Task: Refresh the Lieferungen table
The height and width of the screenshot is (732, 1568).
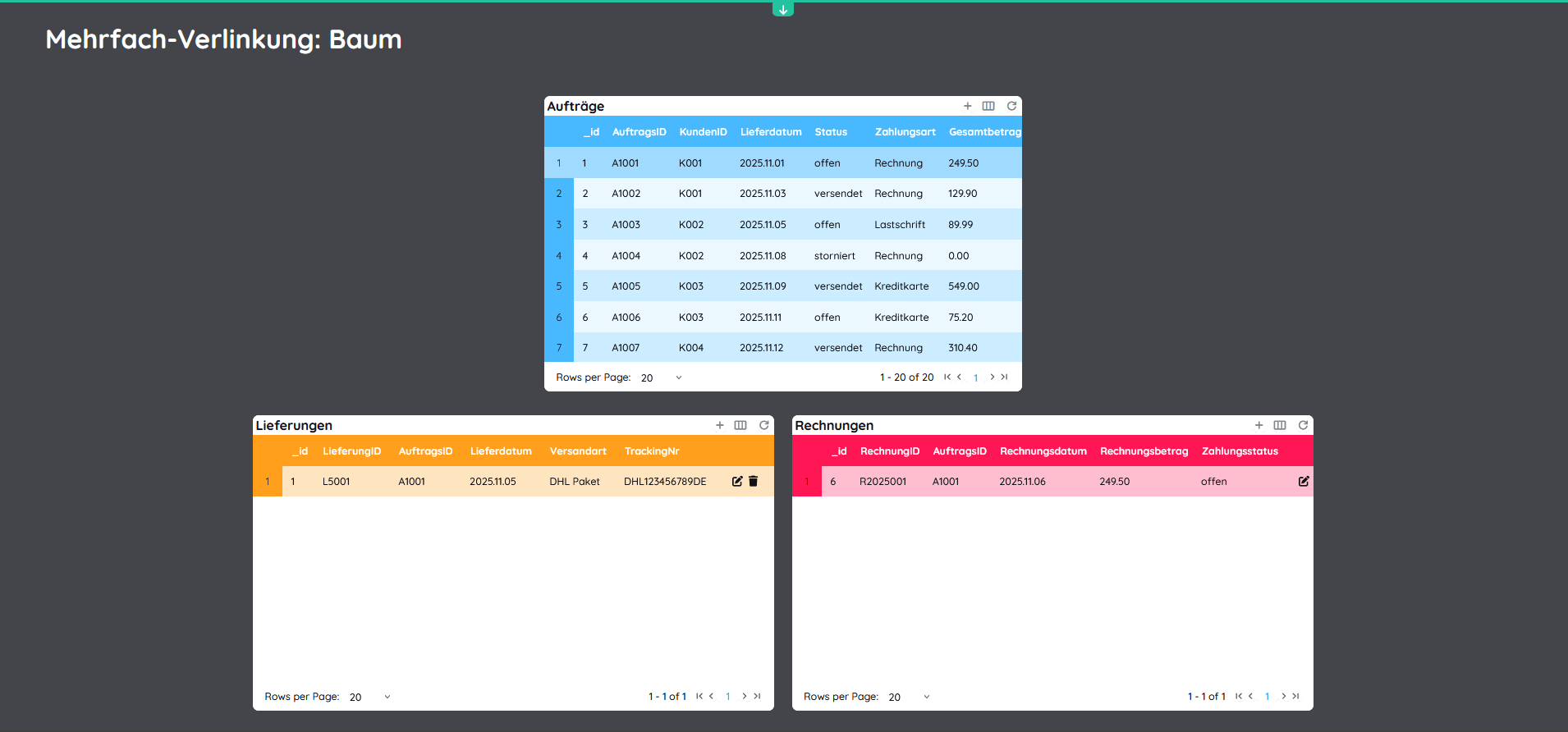Action: point(763,425)
